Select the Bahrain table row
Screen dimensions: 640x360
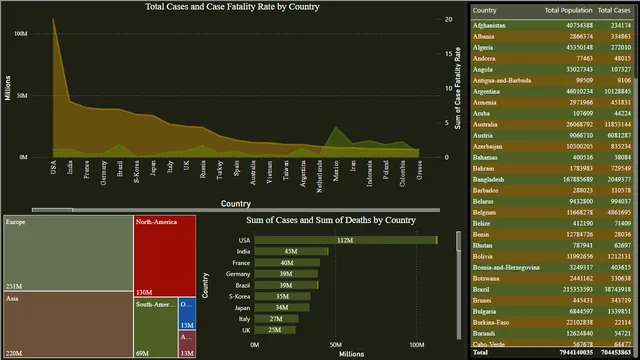click(x=552, y=169)
